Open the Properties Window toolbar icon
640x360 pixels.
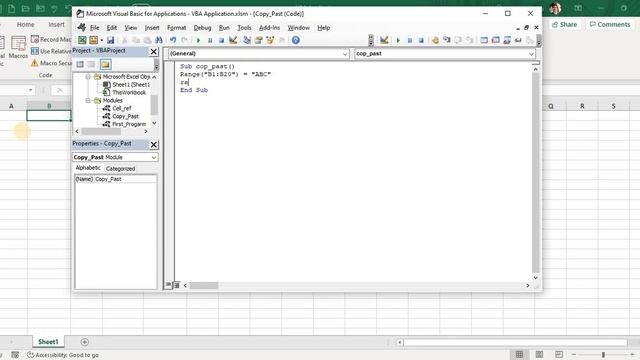[x=258, y=40]
